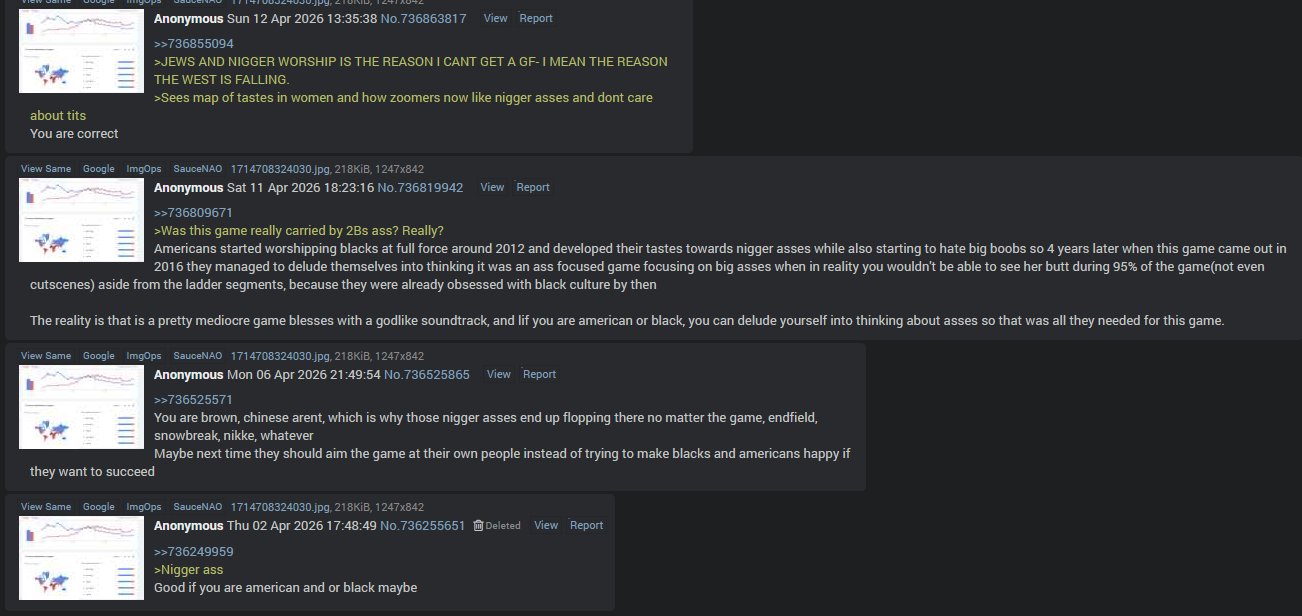This screenshot has width=1302, height=616.
Task: Click post number No.736819942
Action: coord(420,188)
